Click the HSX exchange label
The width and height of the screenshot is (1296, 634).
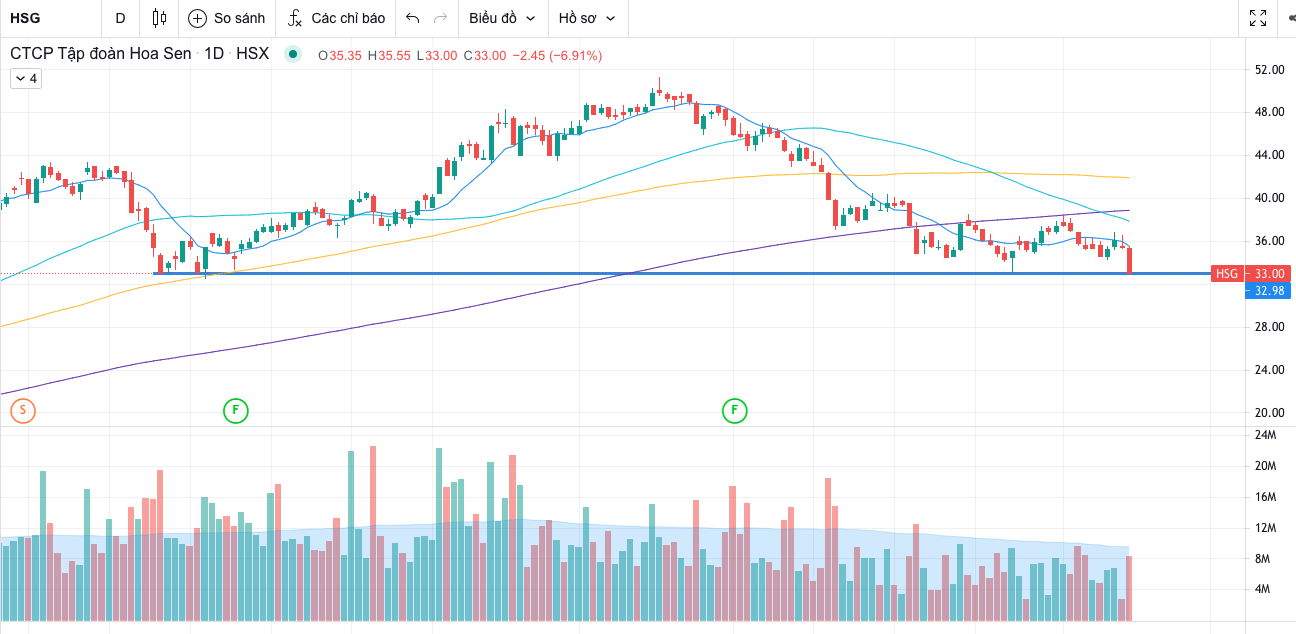252,55
